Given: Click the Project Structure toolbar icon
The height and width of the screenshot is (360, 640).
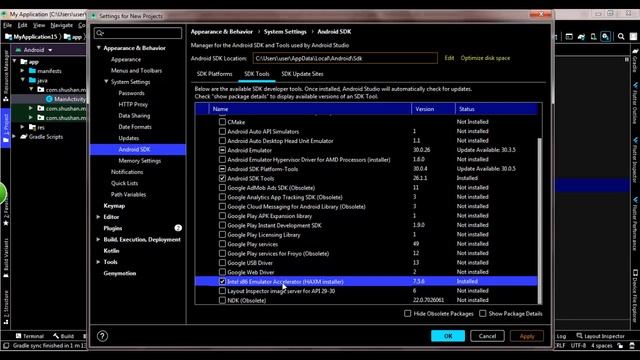Looking at the screenshot, I should [x=569, y=37].
